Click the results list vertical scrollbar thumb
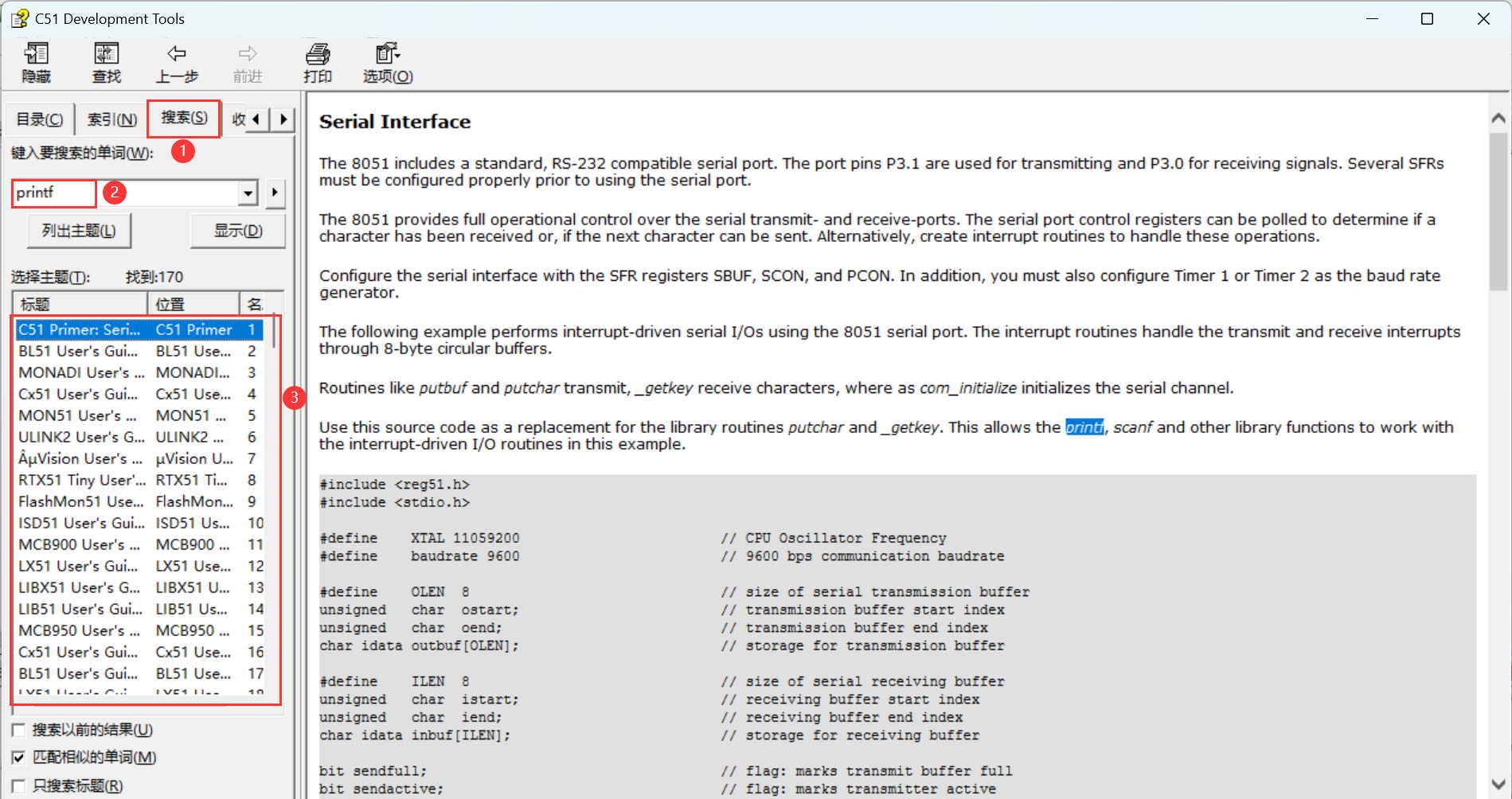This screenshot has height=799, width=1512. (274, 331)
